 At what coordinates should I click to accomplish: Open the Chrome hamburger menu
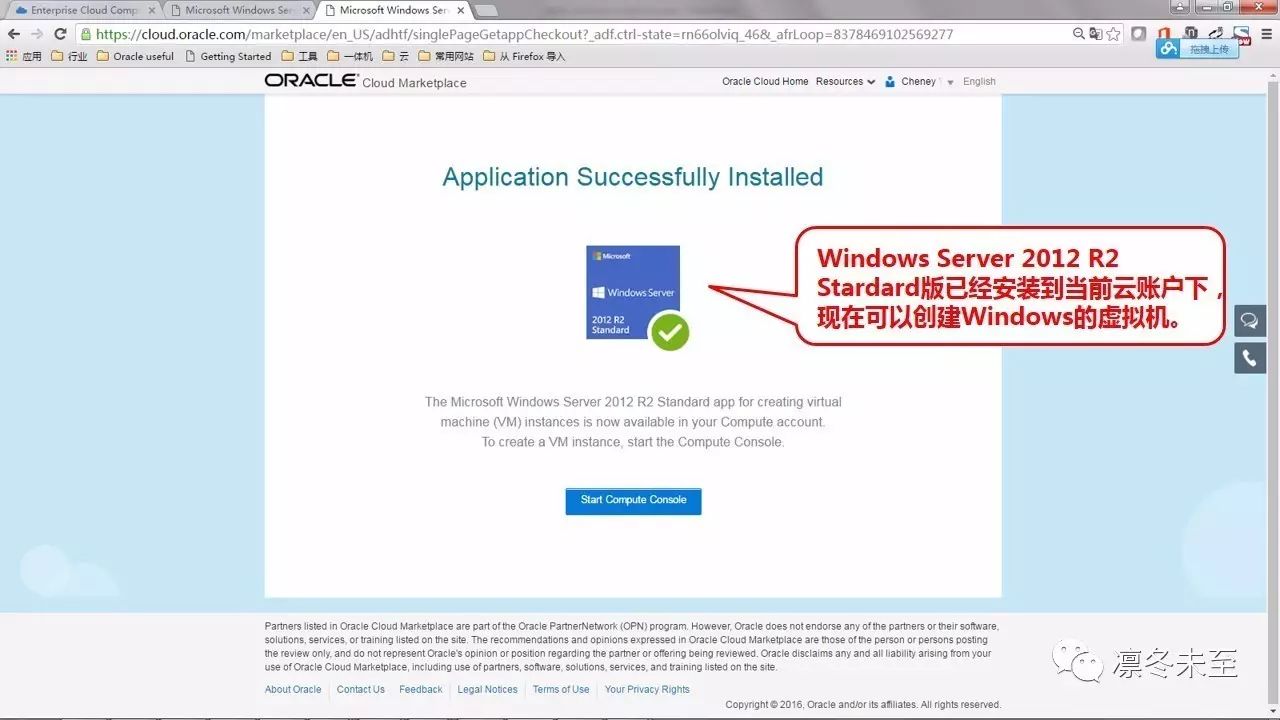pyautogui.click(x=1268, y=34)
